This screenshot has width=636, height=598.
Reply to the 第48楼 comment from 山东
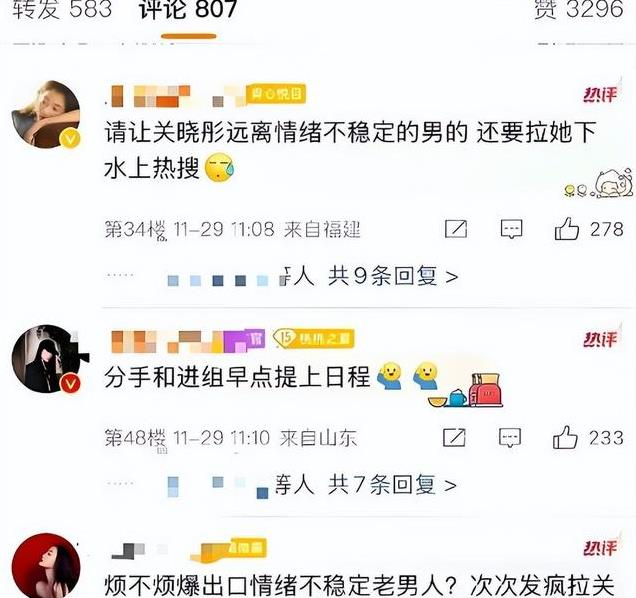510,437
